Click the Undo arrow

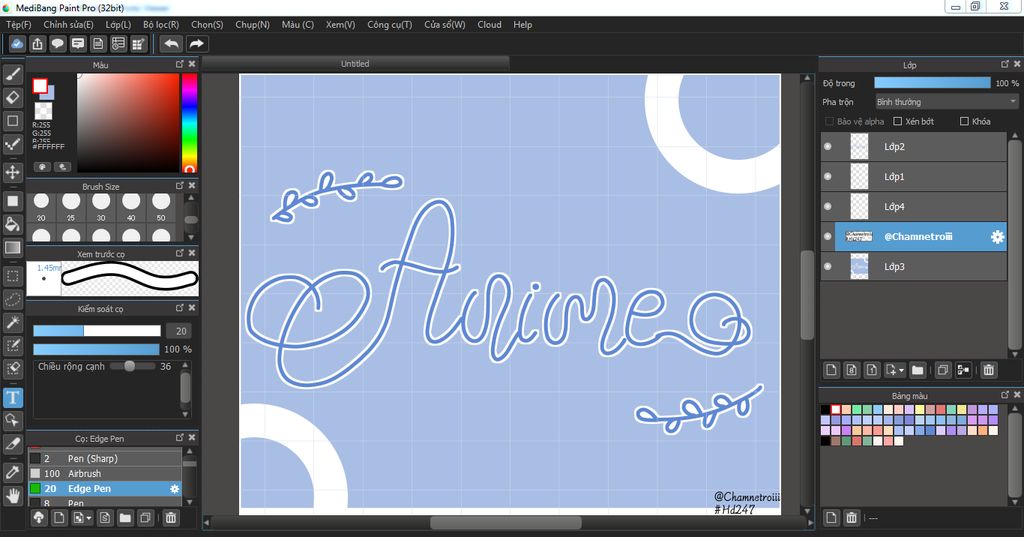171,44
